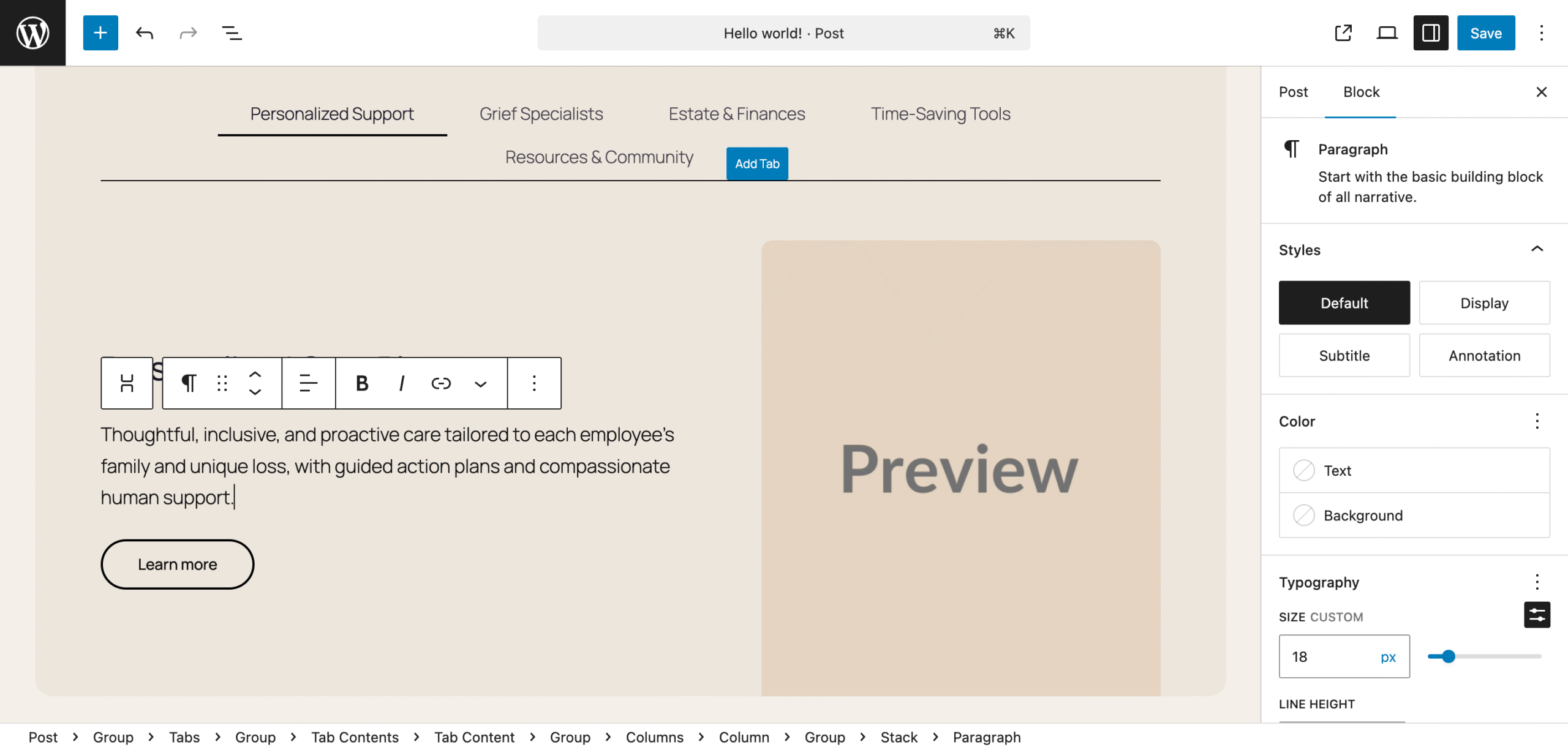Open the Document Overview list view

click(232, 33)
